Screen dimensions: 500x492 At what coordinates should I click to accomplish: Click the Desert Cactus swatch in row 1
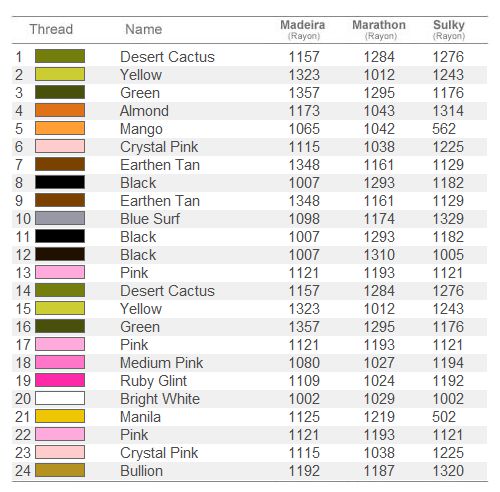(60, 56)
